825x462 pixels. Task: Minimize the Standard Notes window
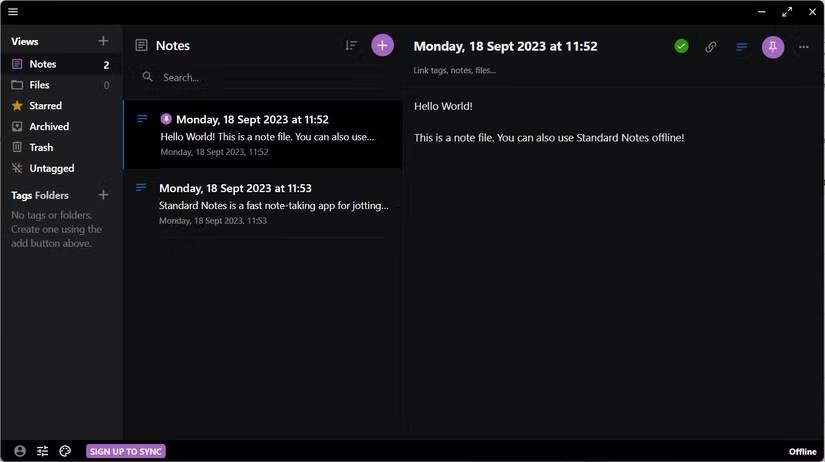coord(761,12)
